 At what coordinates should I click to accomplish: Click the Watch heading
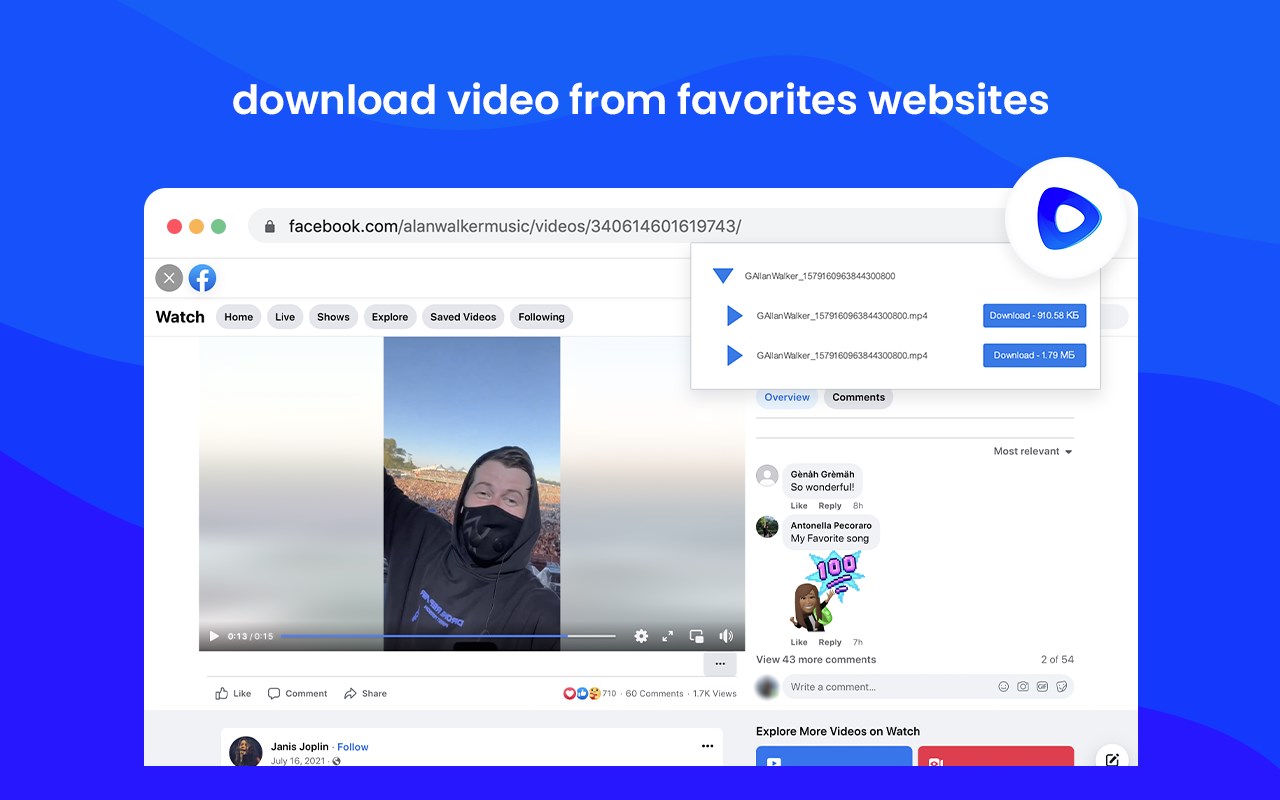point(180,317)
